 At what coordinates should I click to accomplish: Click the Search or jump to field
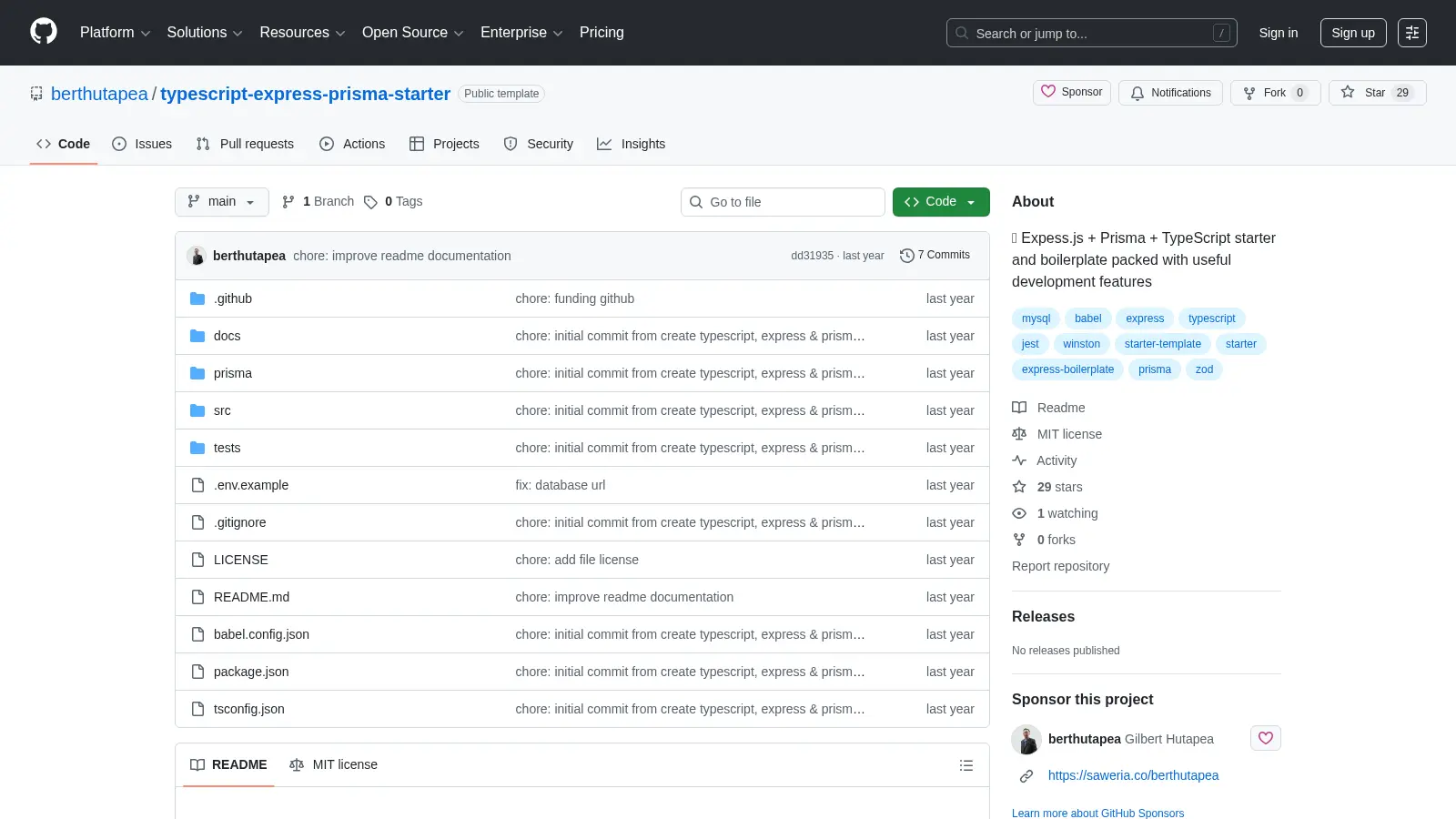tap(1092, 33)
